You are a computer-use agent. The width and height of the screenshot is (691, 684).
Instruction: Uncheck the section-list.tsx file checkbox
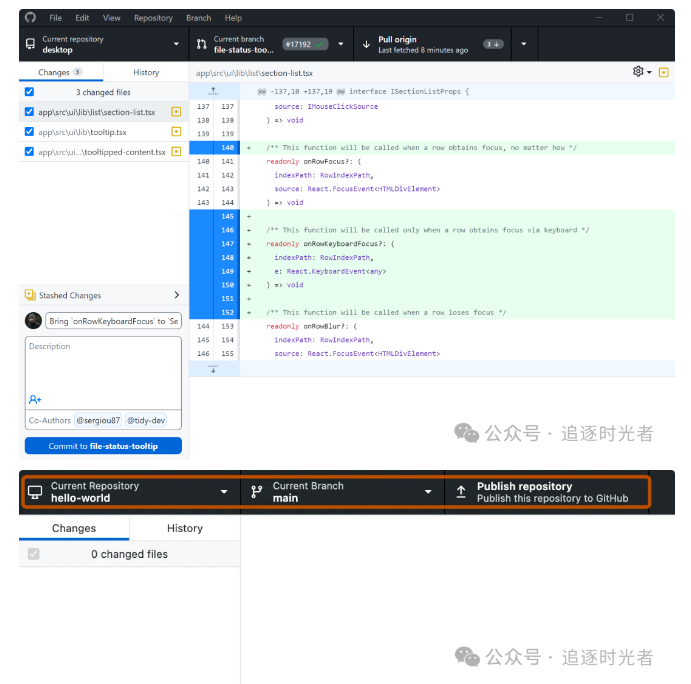pyautogui.click(x=30, y=112)
